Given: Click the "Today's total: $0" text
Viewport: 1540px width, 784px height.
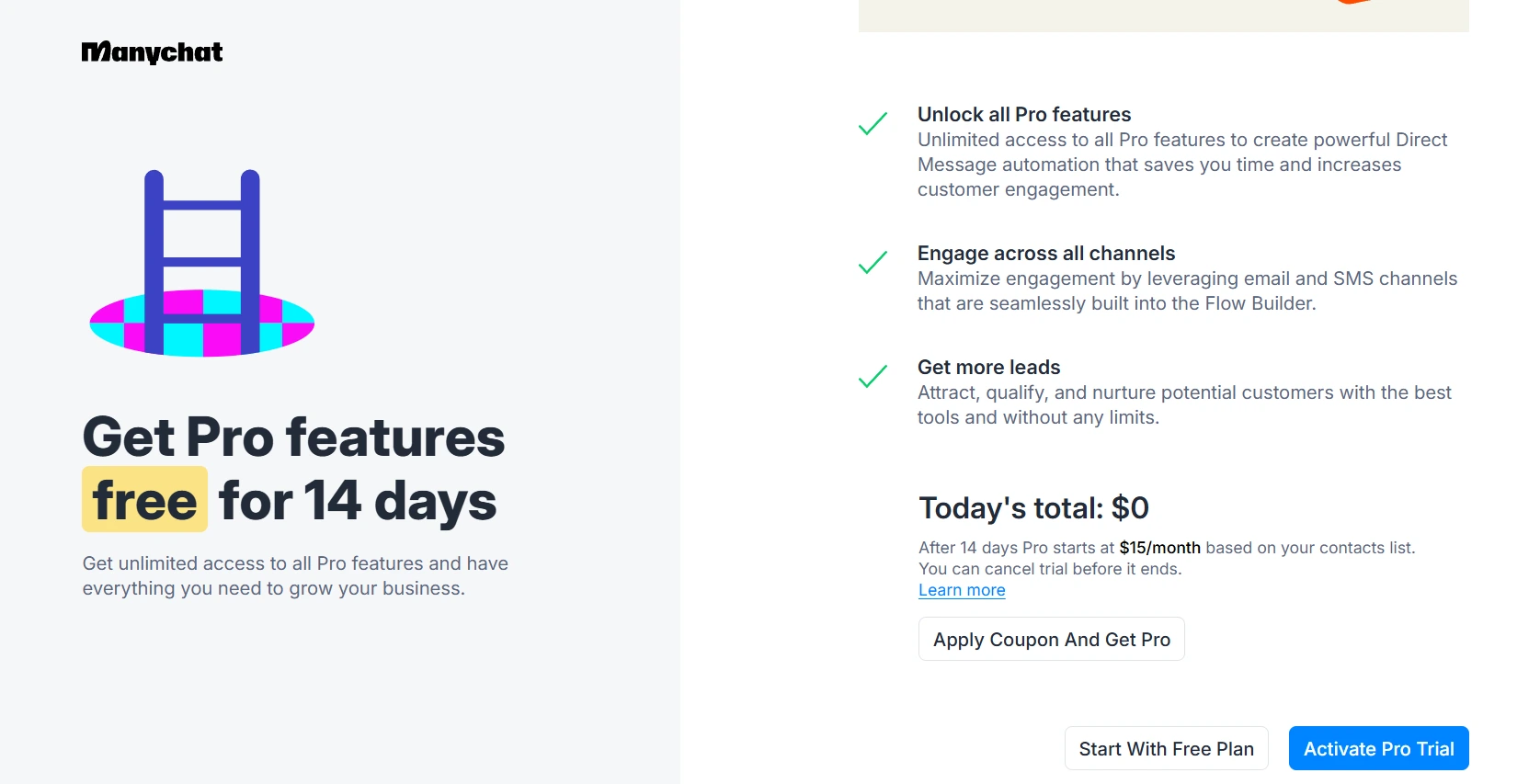Looking at the screenshot, I should coord(1034,508).
